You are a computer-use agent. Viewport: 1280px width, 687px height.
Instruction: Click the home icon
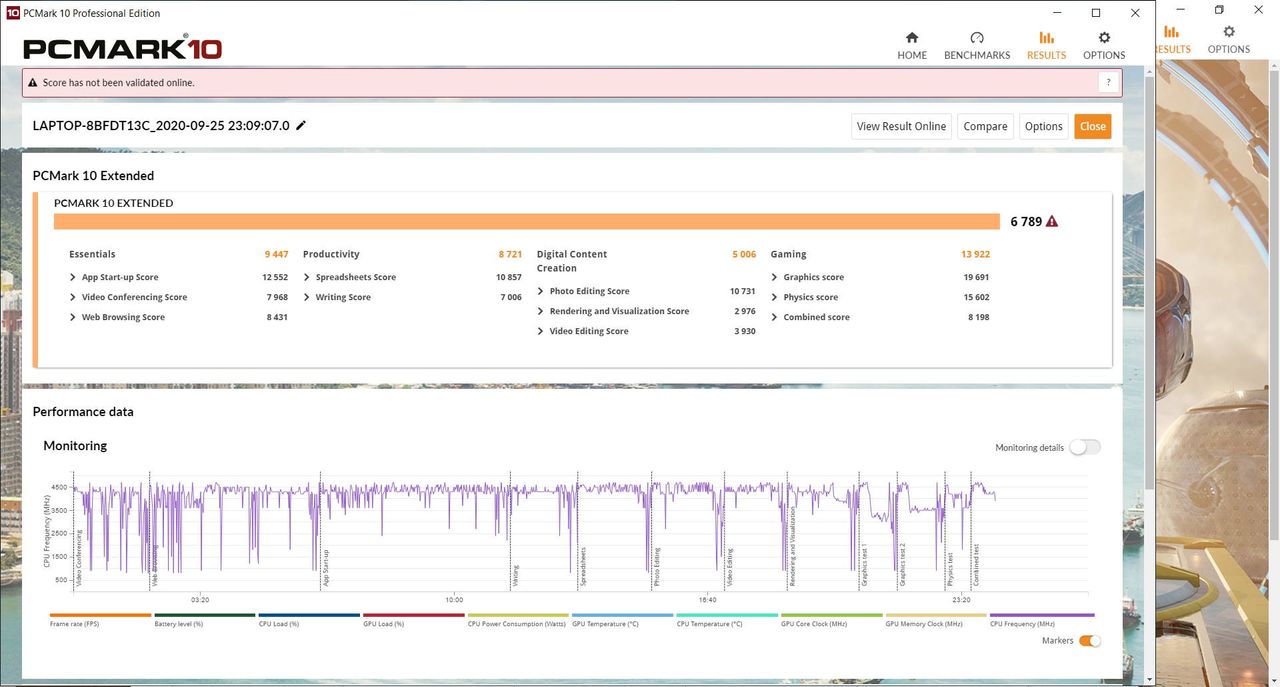(x=912, y=38)
